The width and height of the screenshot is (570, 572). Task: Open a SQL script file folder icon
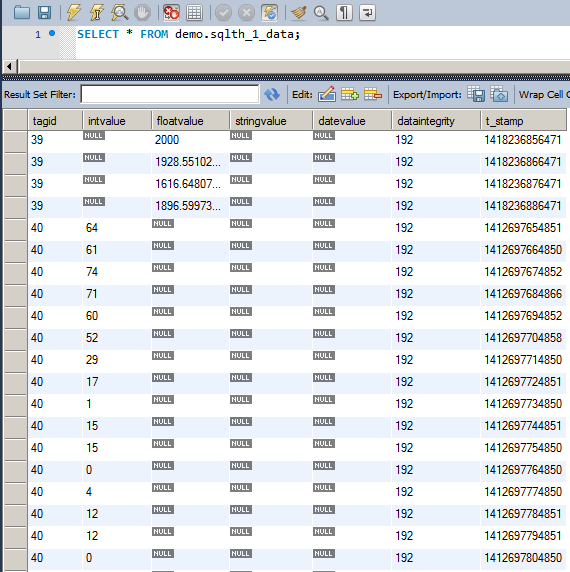[22, 13]
